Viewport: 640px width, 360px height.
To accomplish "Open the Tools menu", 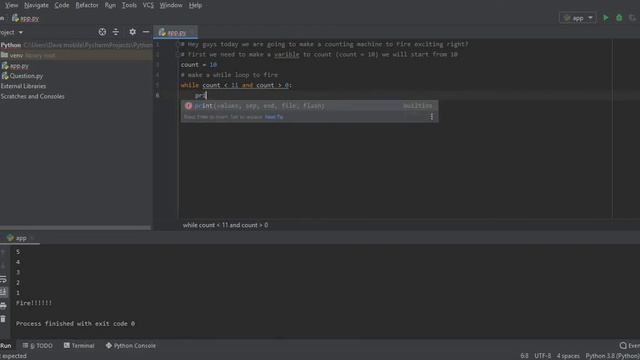I will click(x=129, y=5).
